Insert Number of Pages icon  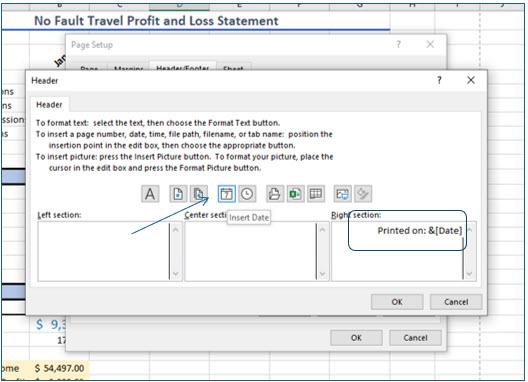(x=199, y=194)
